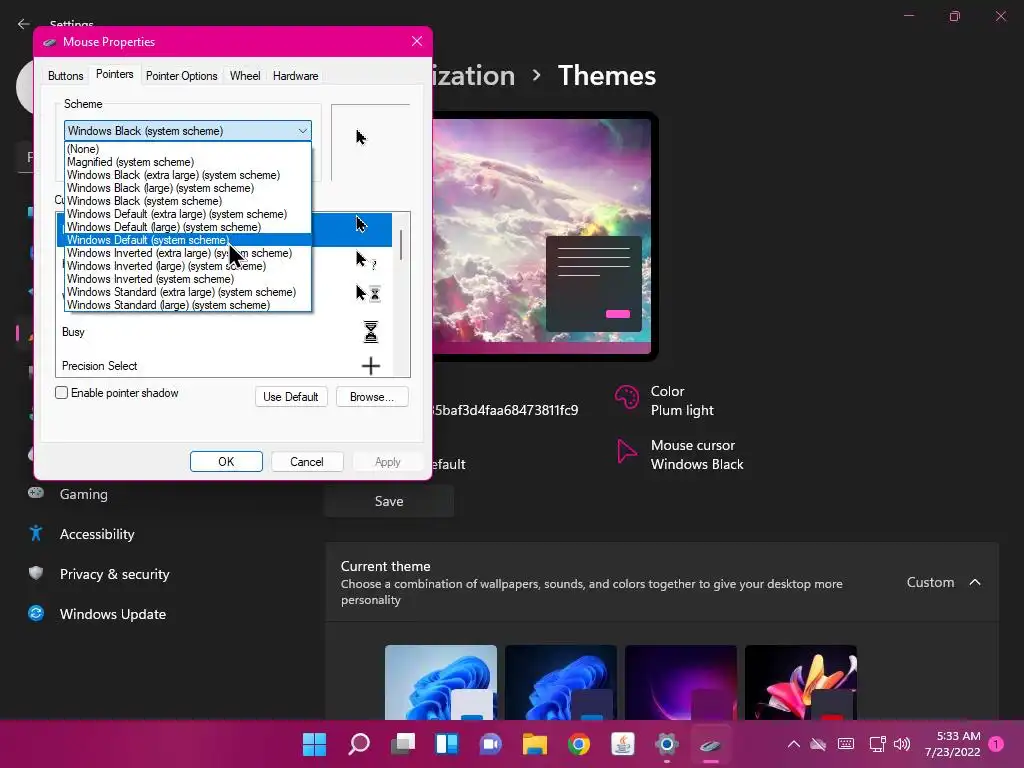Open taskbar Search
The width and height of the screenshot is (1024, 768).
coord(359,744)
